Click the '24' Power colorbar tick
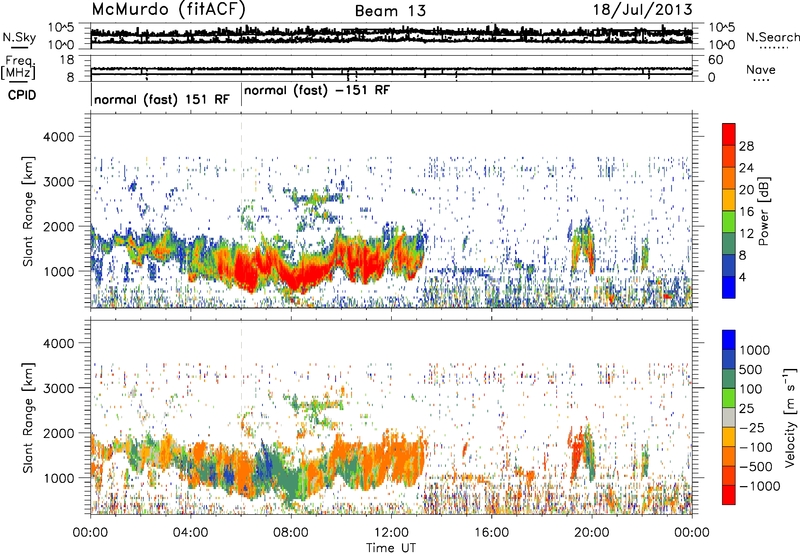The height and width of the screenshot is (554, 800). (746, 168)
